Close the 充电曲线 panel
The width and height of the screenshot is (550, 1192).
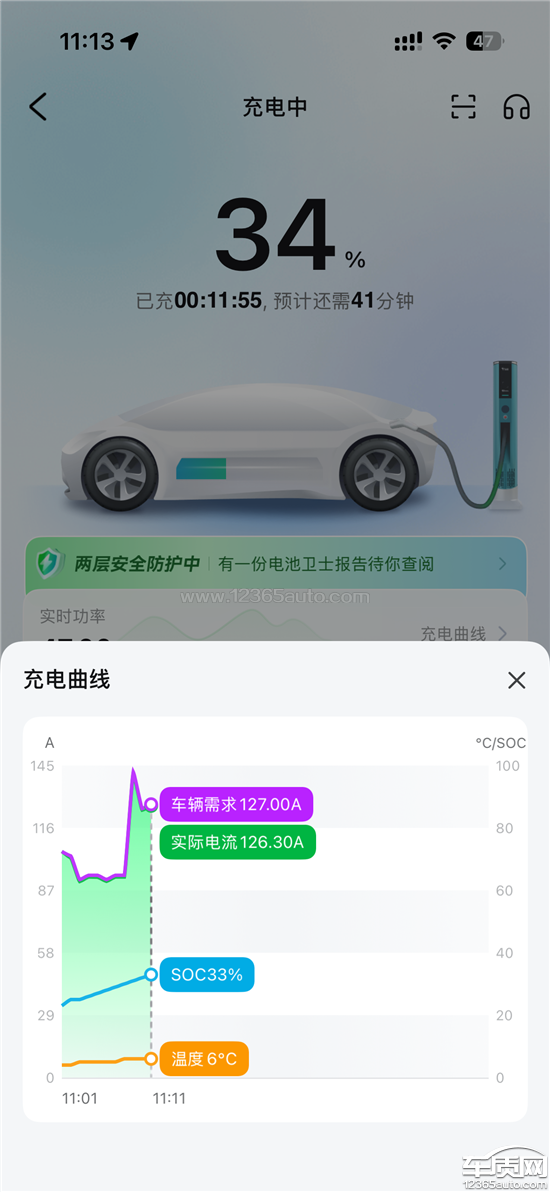click(x=517, y=680)
